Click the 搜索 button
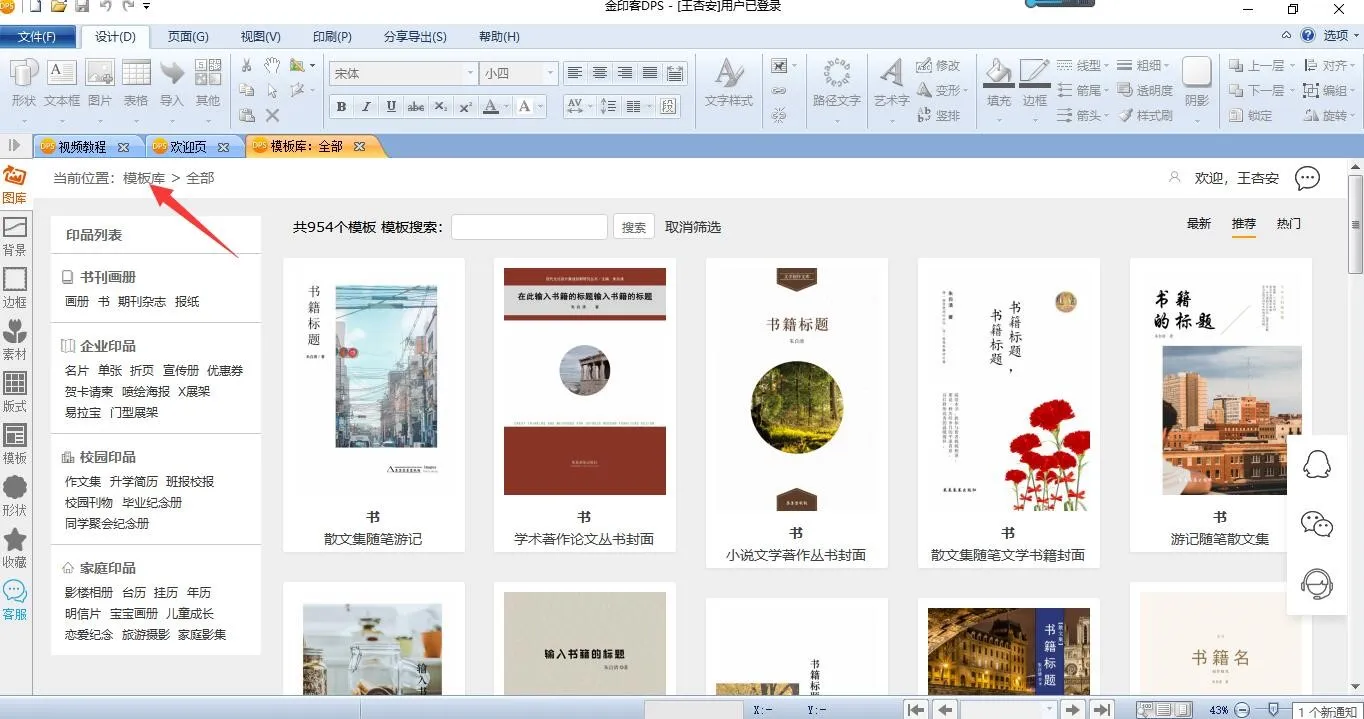Viewport: 1364px width, 719px height. [634, 227]
